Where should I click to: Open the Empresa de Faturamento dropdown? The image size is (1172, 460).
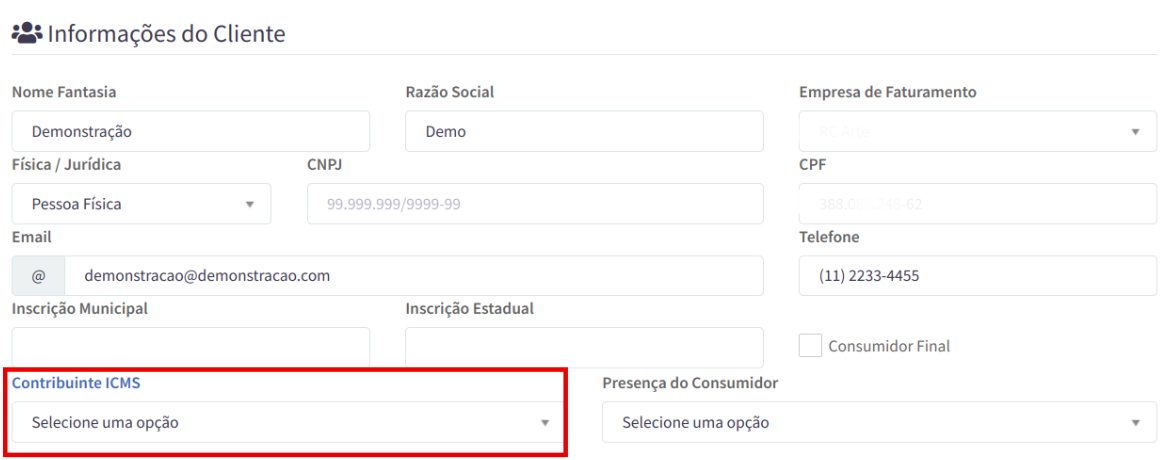coord(978,132)
